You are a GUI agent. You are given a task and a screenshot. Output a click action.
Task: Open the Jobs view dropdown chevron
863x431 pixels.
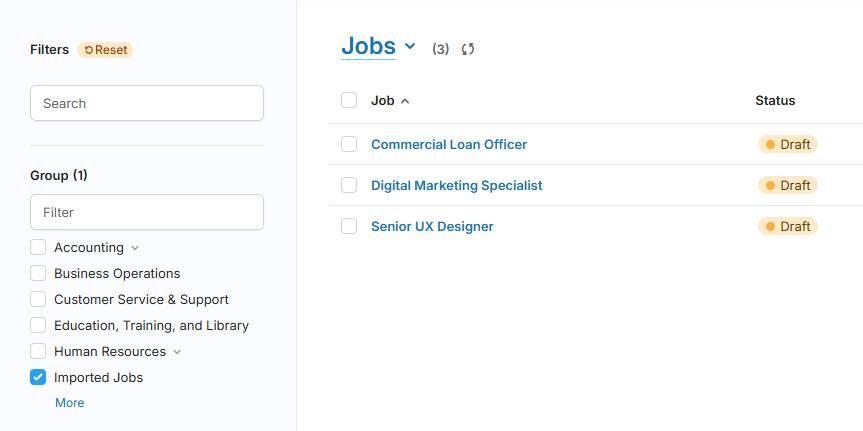(410, 46)
